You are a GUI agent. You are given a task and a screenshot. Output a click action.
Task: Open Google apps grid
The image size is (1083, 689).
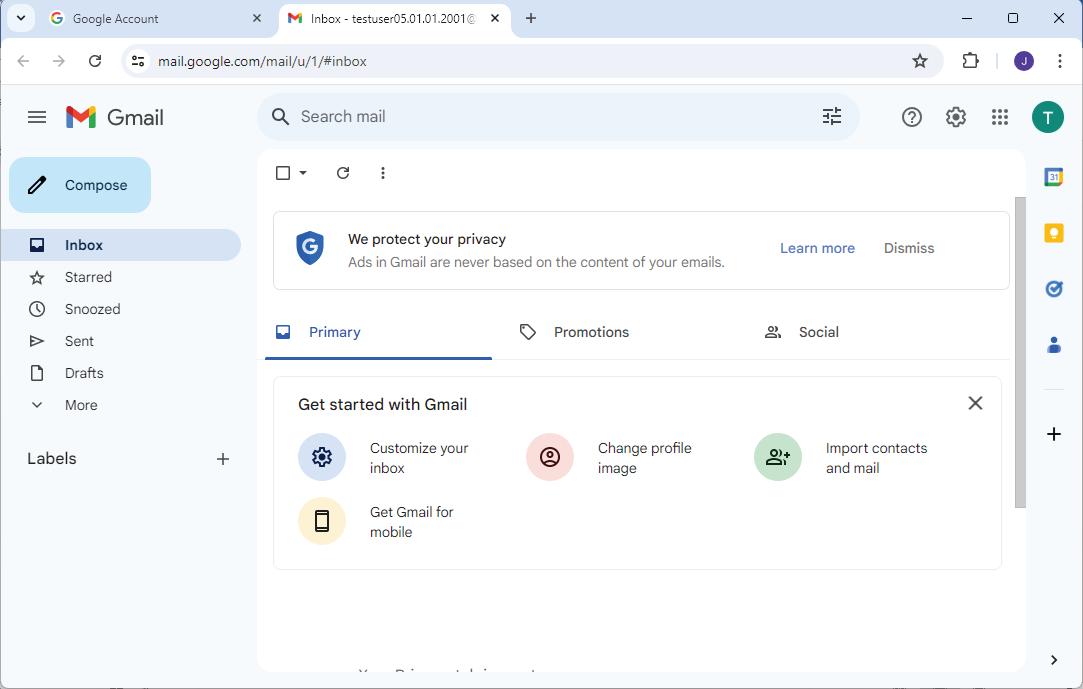coord(999,117)
